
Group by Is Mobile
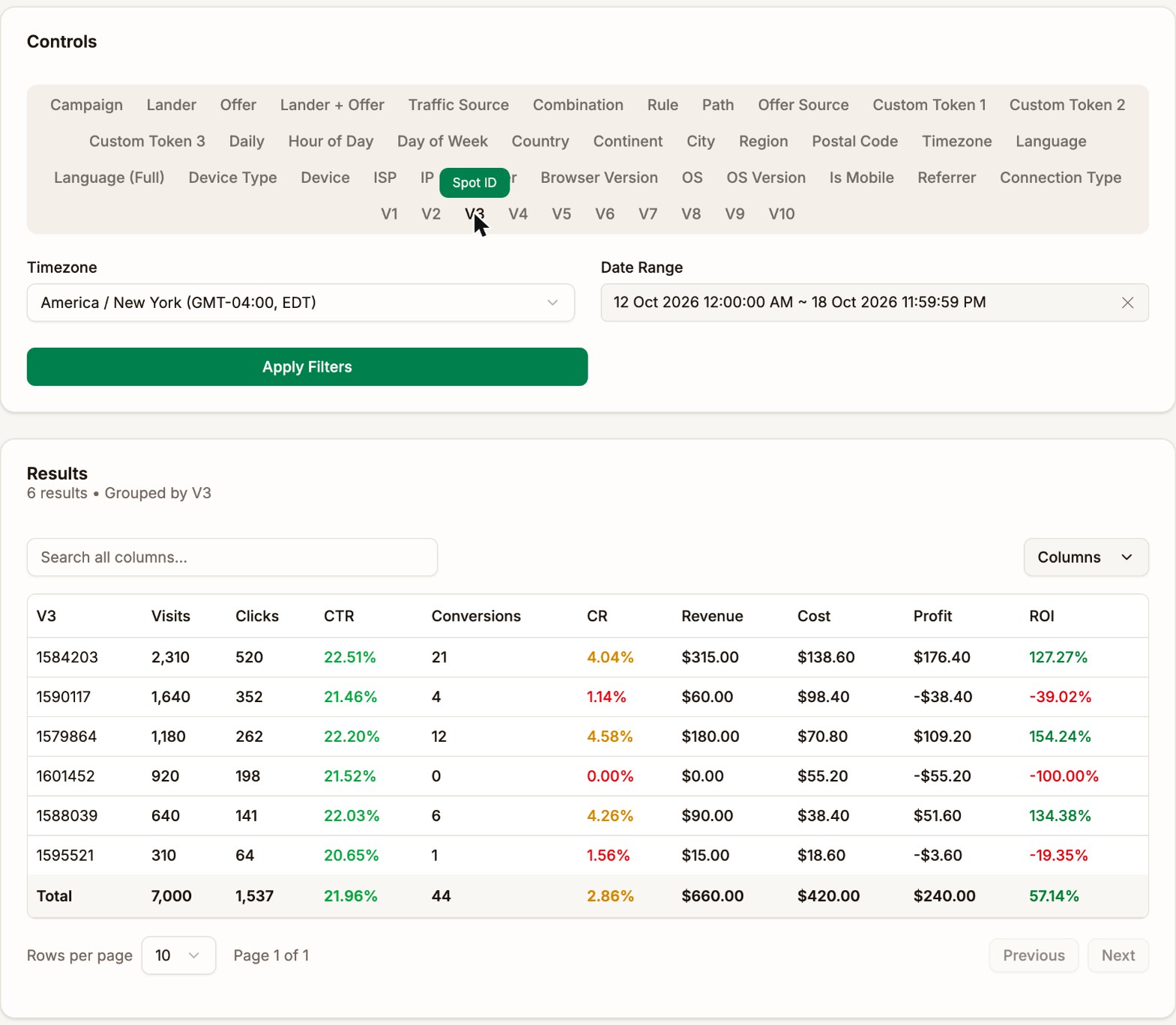[x=862, y=178]
